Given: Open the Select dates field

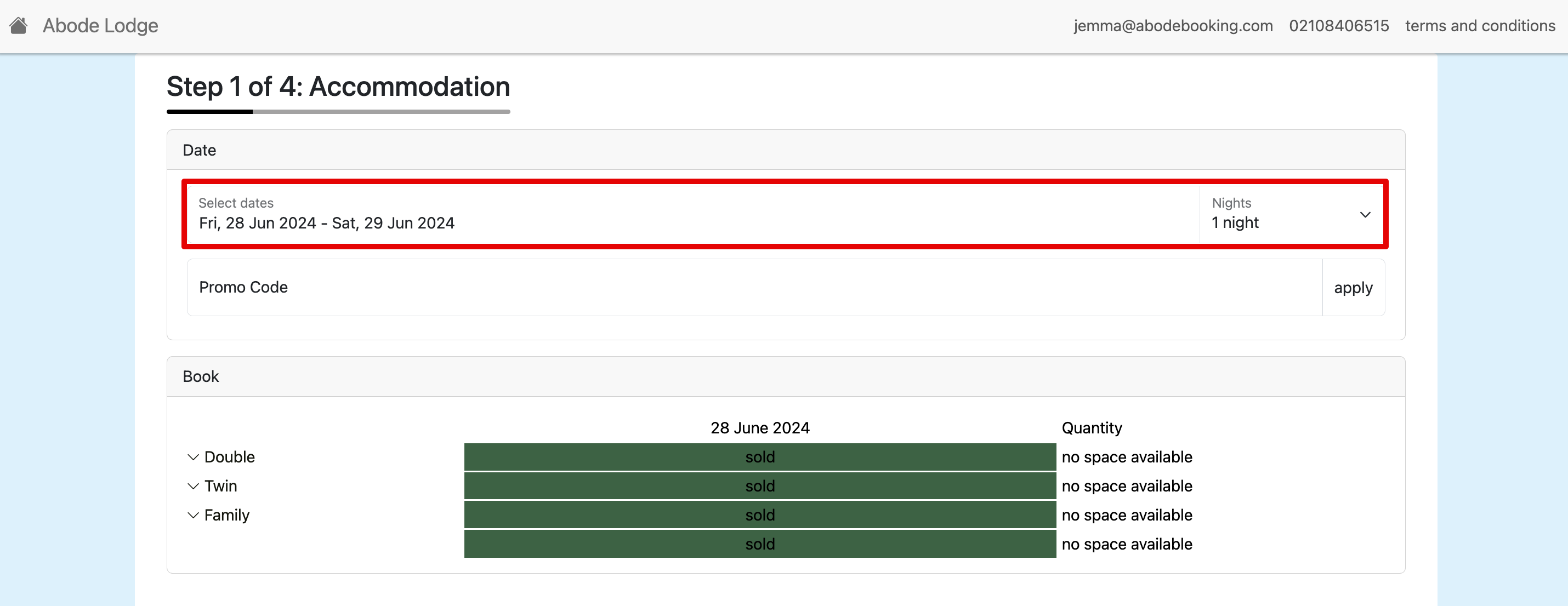Looking at the screenshot, I should tap(691, 214).
